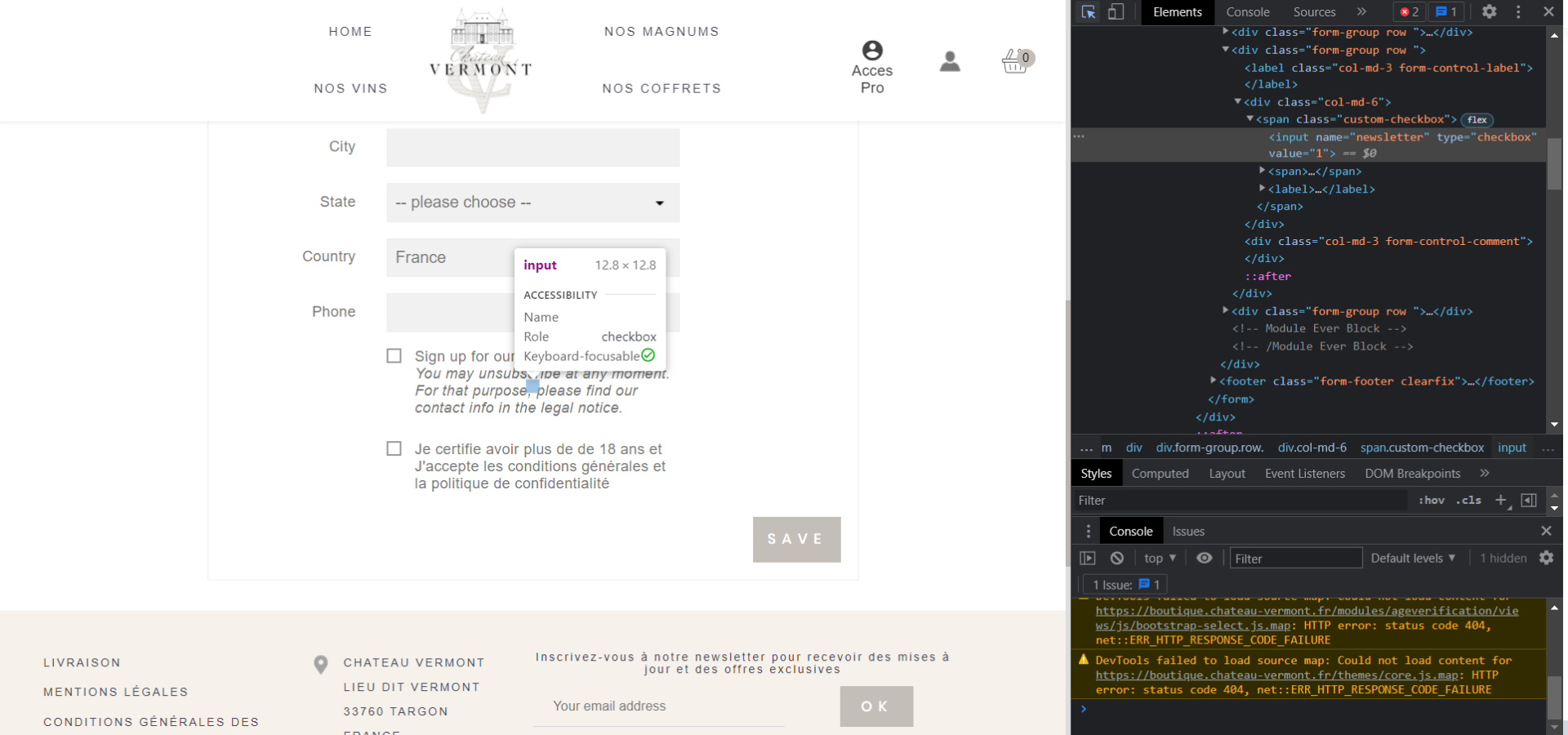
Task: Add new style rule plus icon
Action: click(x=1501, y=500)
